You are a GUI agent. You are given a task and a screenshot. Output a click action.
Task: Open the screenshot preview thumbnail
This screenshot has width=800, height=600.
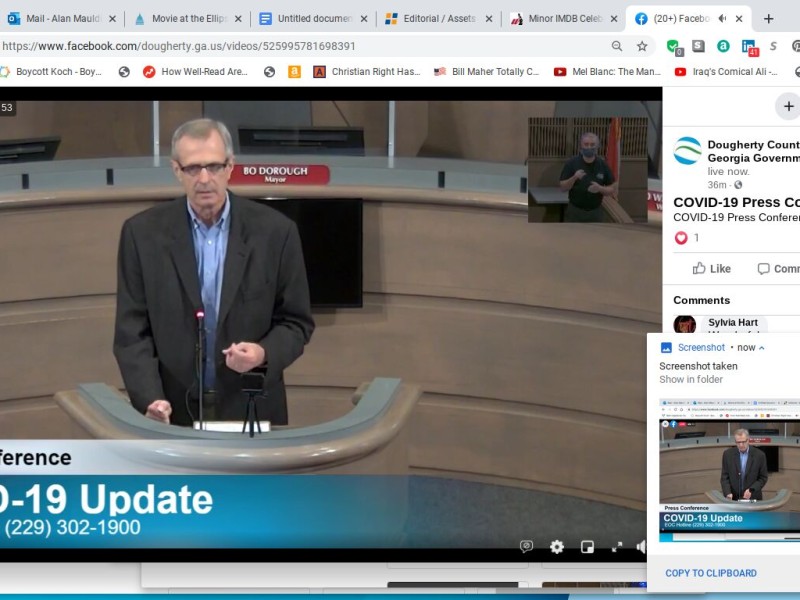coord(729,470)
